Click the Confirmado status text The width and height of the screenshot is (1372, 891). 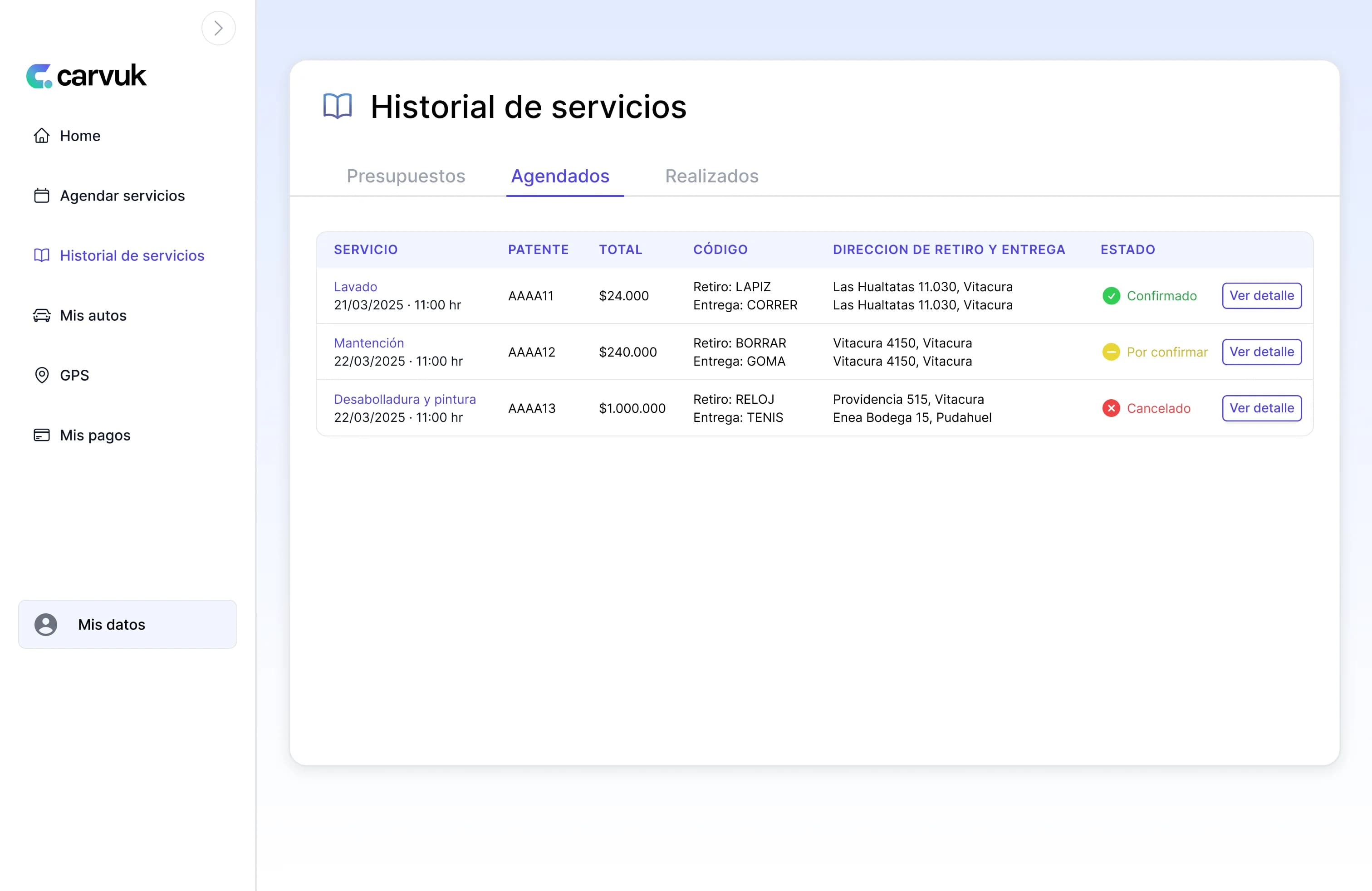coord(1161,296)
